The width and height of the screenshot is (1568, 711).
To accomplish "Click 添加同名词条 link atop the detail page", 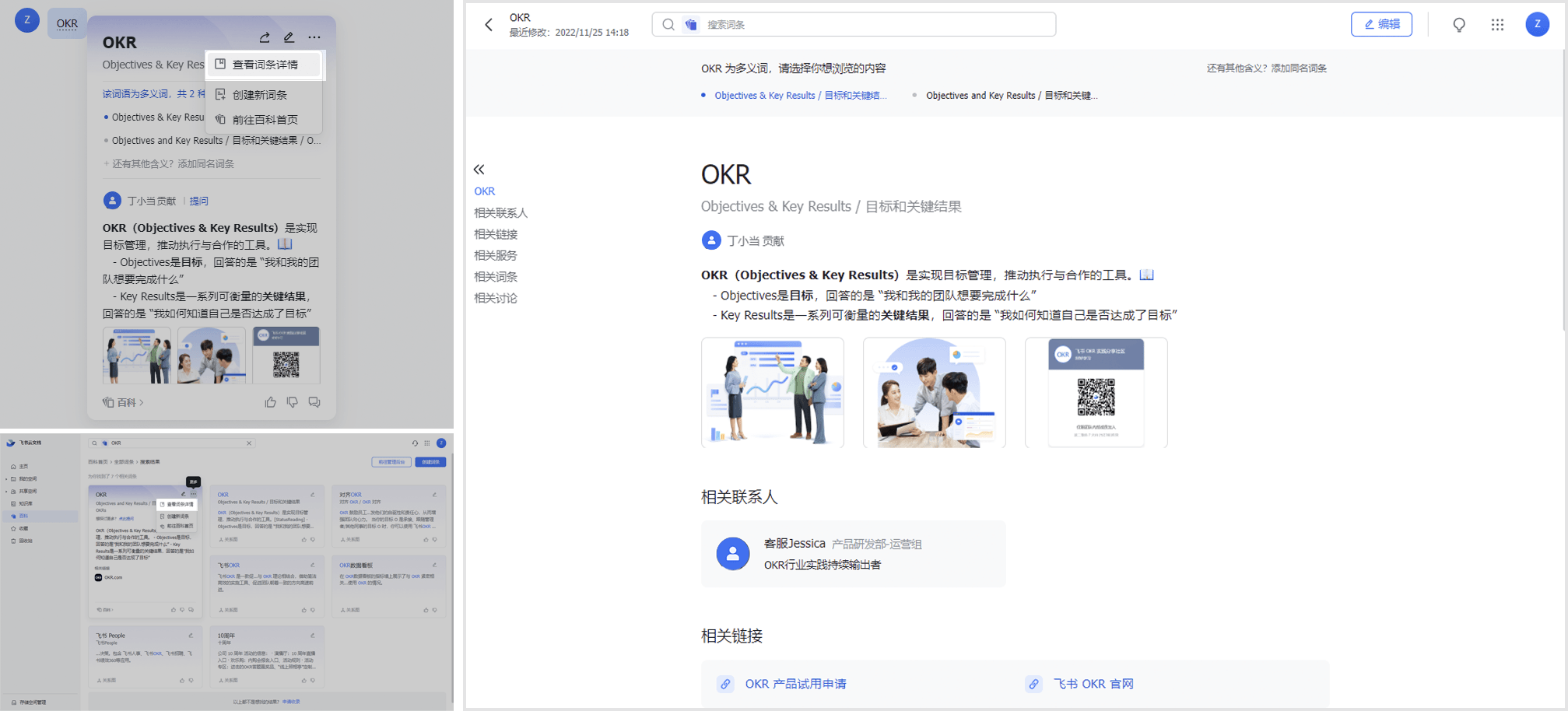I will 1299,68.
